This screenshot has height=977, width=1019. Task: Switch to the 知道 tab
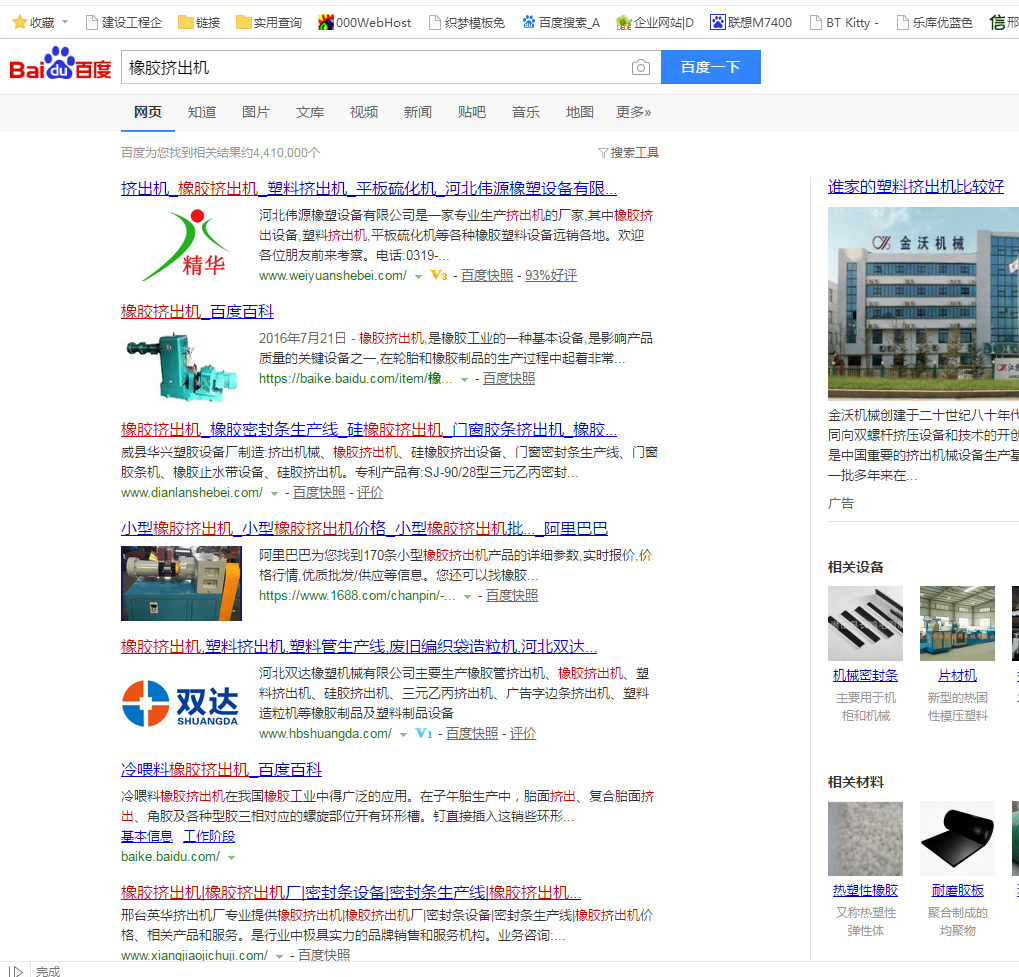tap(201, 112)
